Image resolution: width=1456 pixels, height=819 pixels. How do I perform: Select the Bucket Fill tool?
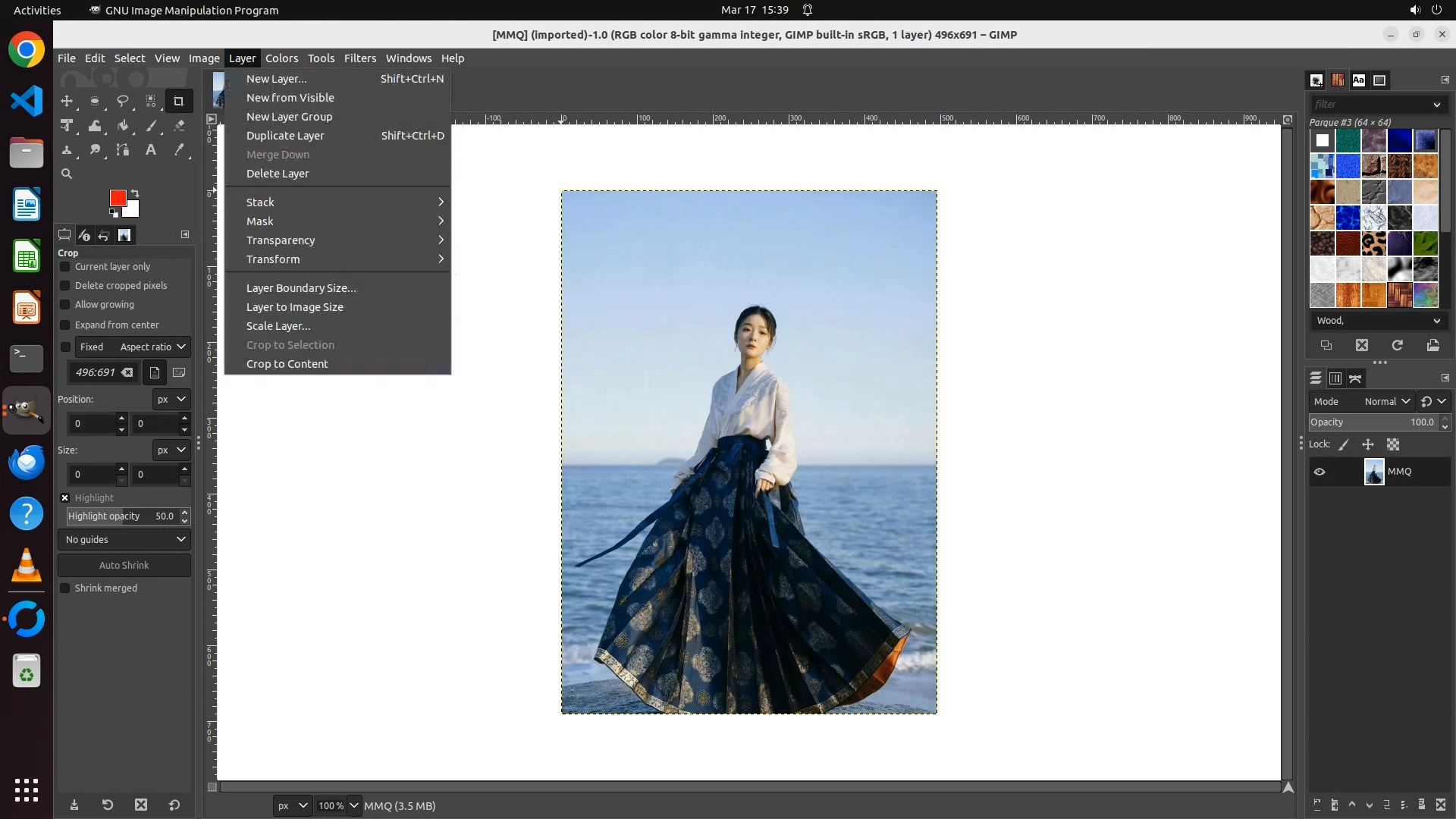123,126
